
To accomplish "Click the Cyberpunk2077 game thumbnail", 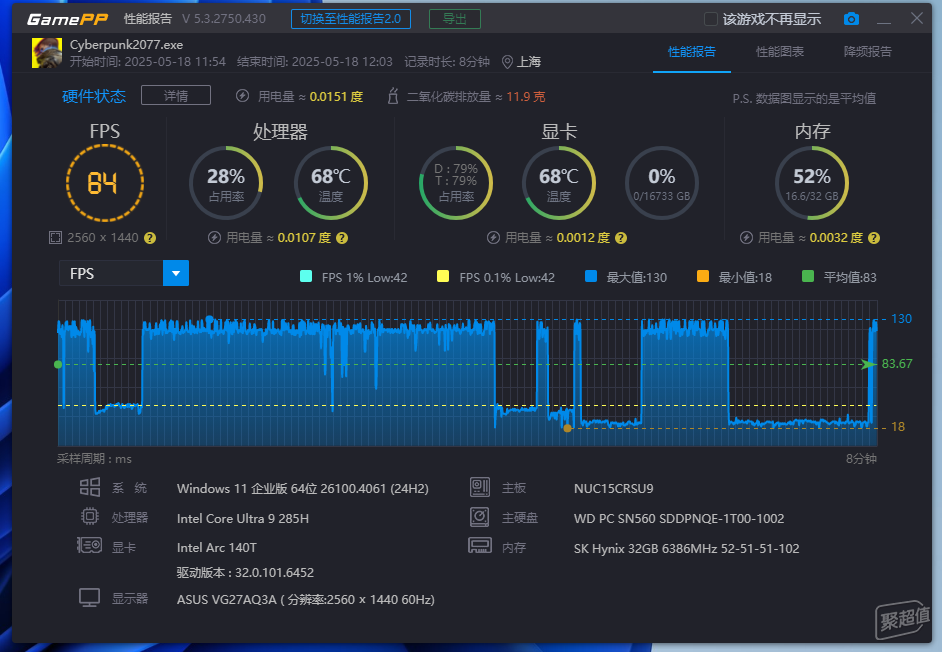I will (47, 53).
